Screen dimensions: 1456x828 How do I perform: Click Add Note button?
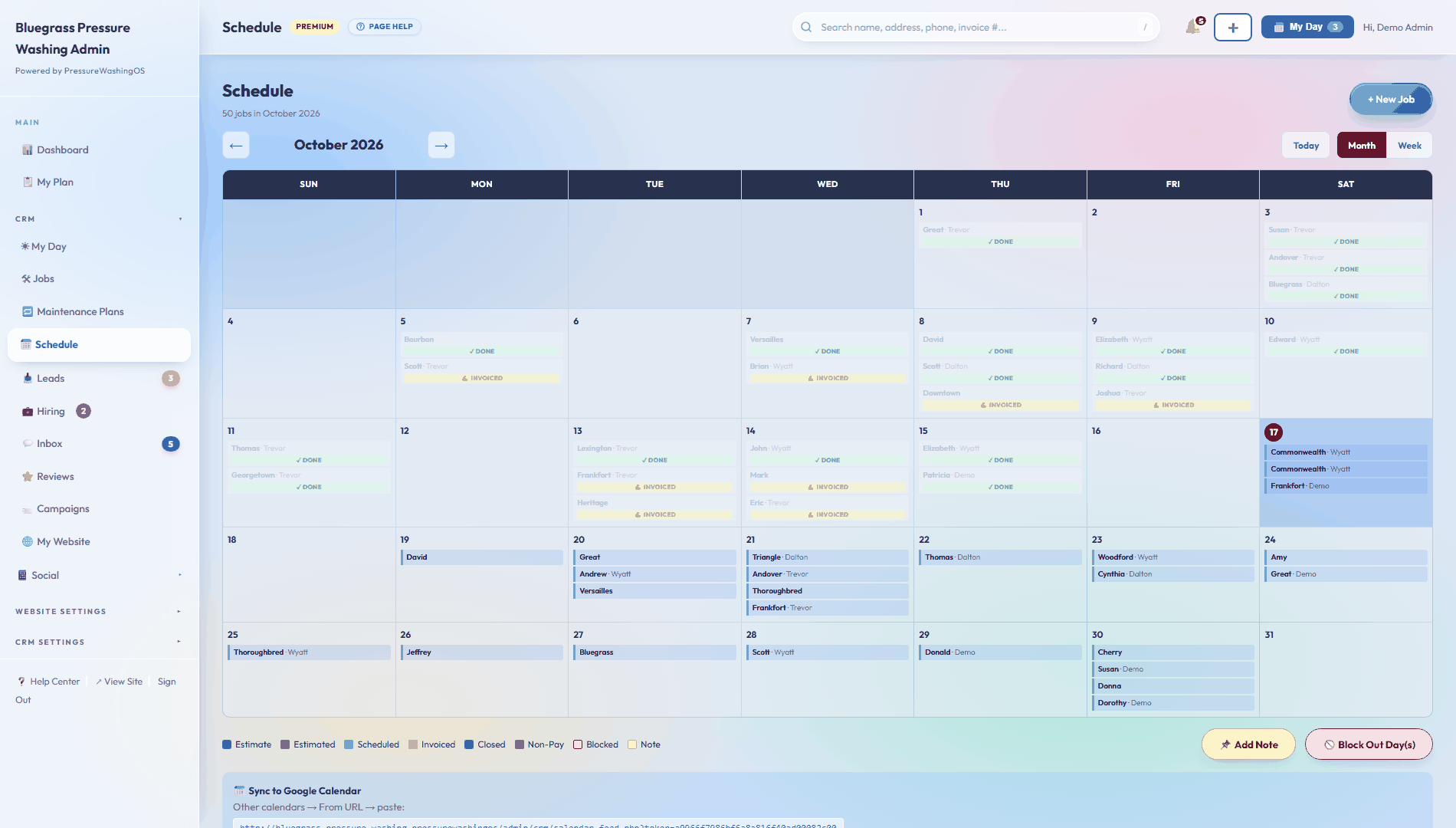click(1248, 744)
